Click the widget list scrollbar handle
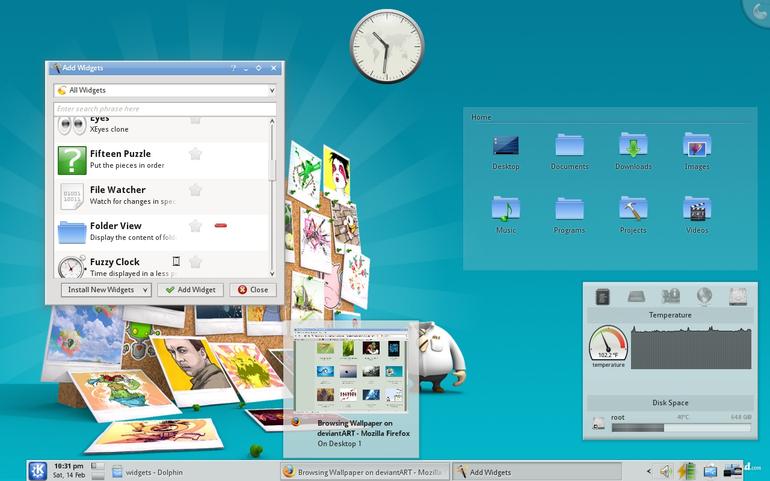This screenshot has height=481, width=770. tap(272, 170)
